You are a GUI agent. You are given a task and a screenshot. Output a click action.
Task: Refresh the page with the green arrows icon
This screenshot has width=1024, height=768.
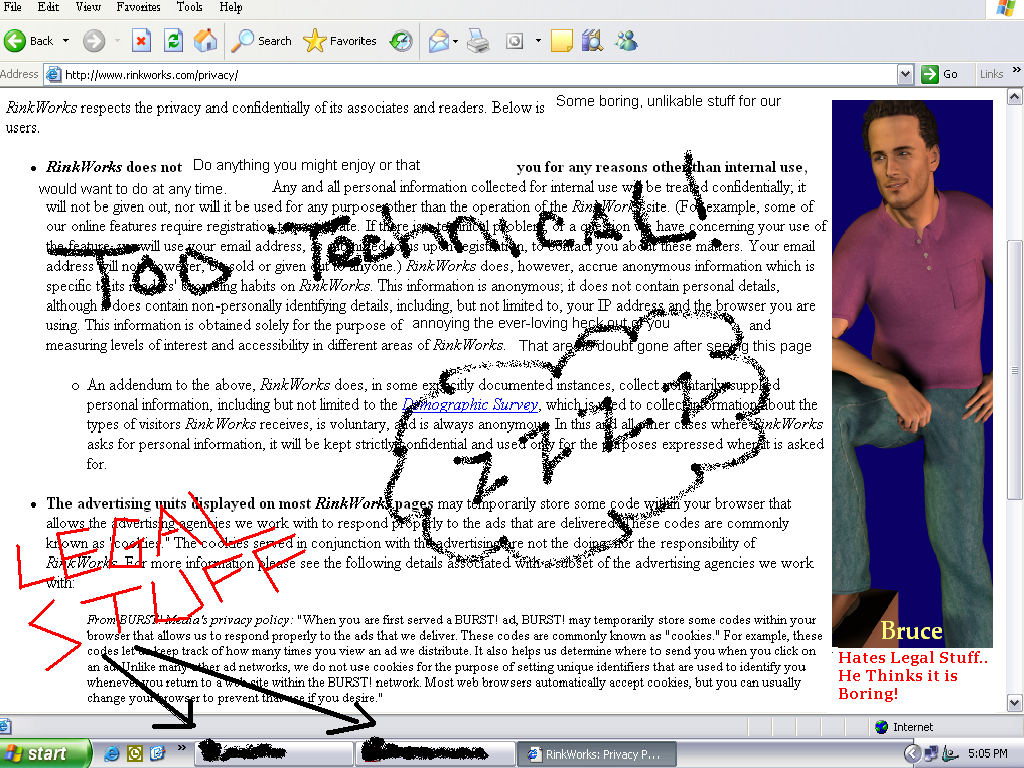pos(173,41)
